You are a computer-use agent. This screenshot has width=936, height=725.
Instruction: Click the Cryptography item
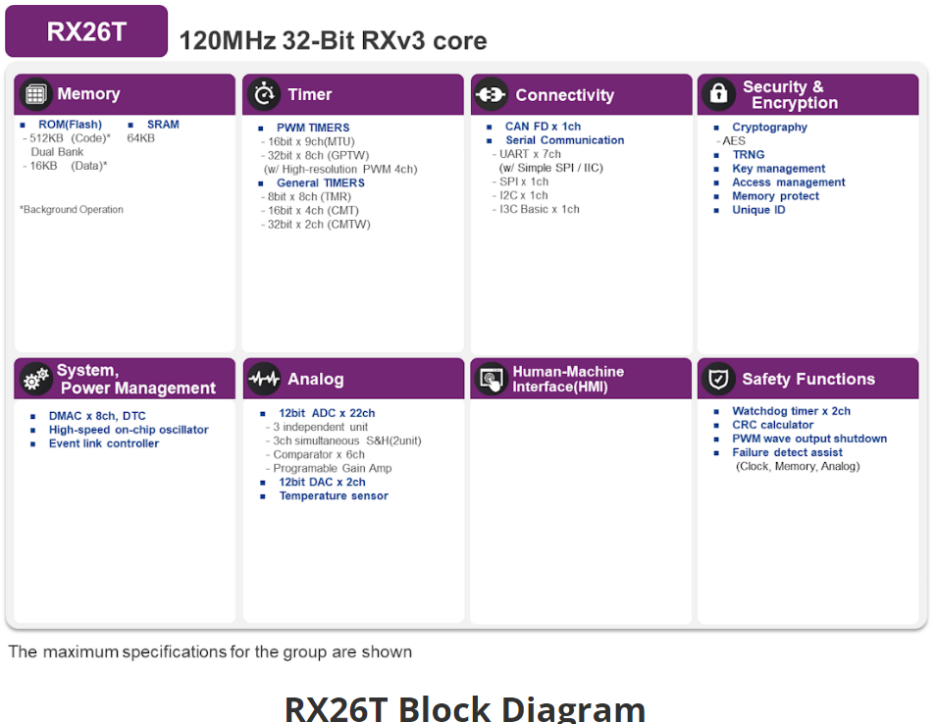pyautogui.click(x=769, y=127)
